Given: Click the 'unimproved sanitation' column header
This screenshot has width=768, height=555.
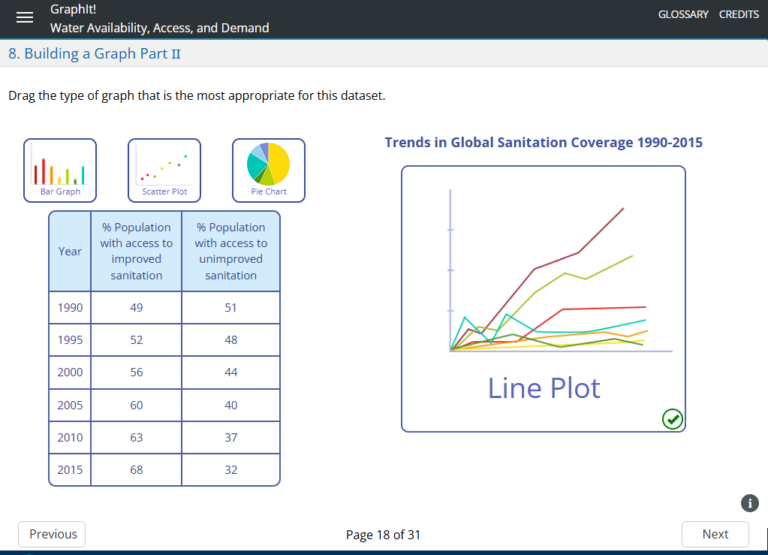Looking at the screenshot, I should [x=231, y=251].
